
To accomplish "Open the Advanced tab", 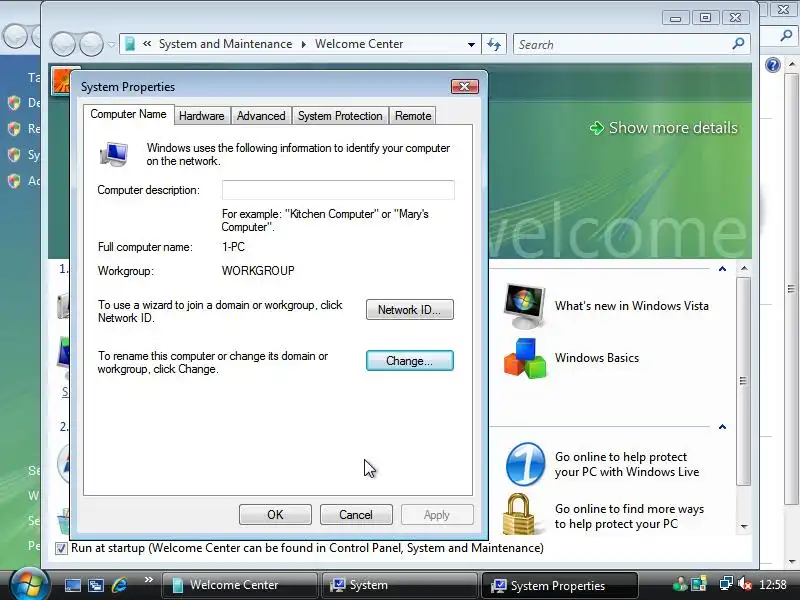I will point(261,116).
